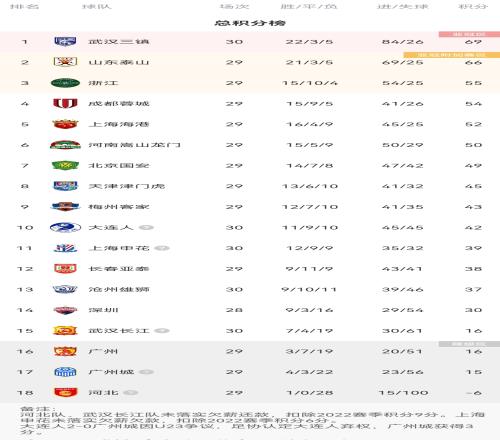The width and height of the screenshot is (500, 440).
Task: Select the 广州城 blue crest
Action: 65,372
